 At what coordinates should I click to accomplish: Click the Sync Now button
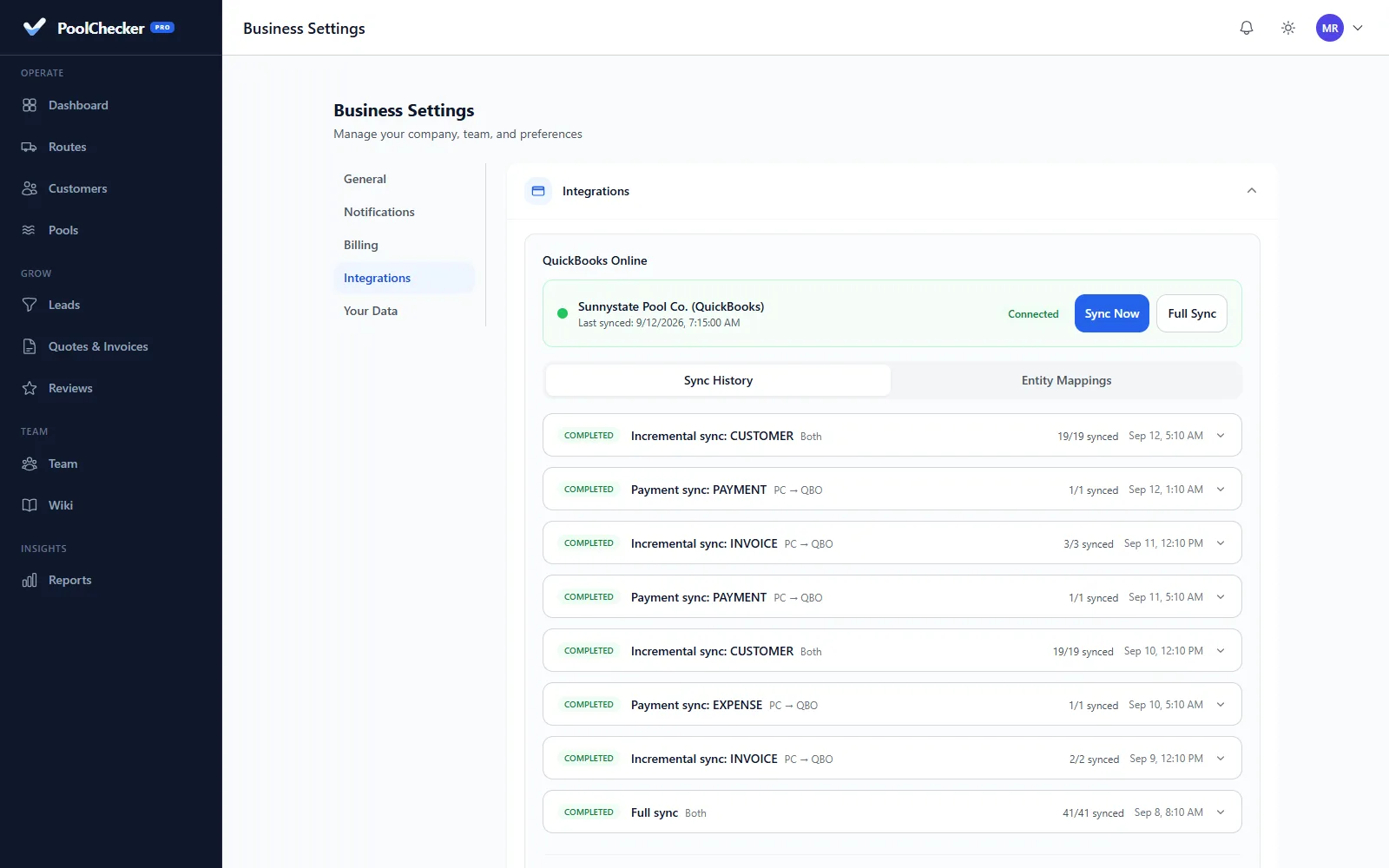(x=1112, y=313)
